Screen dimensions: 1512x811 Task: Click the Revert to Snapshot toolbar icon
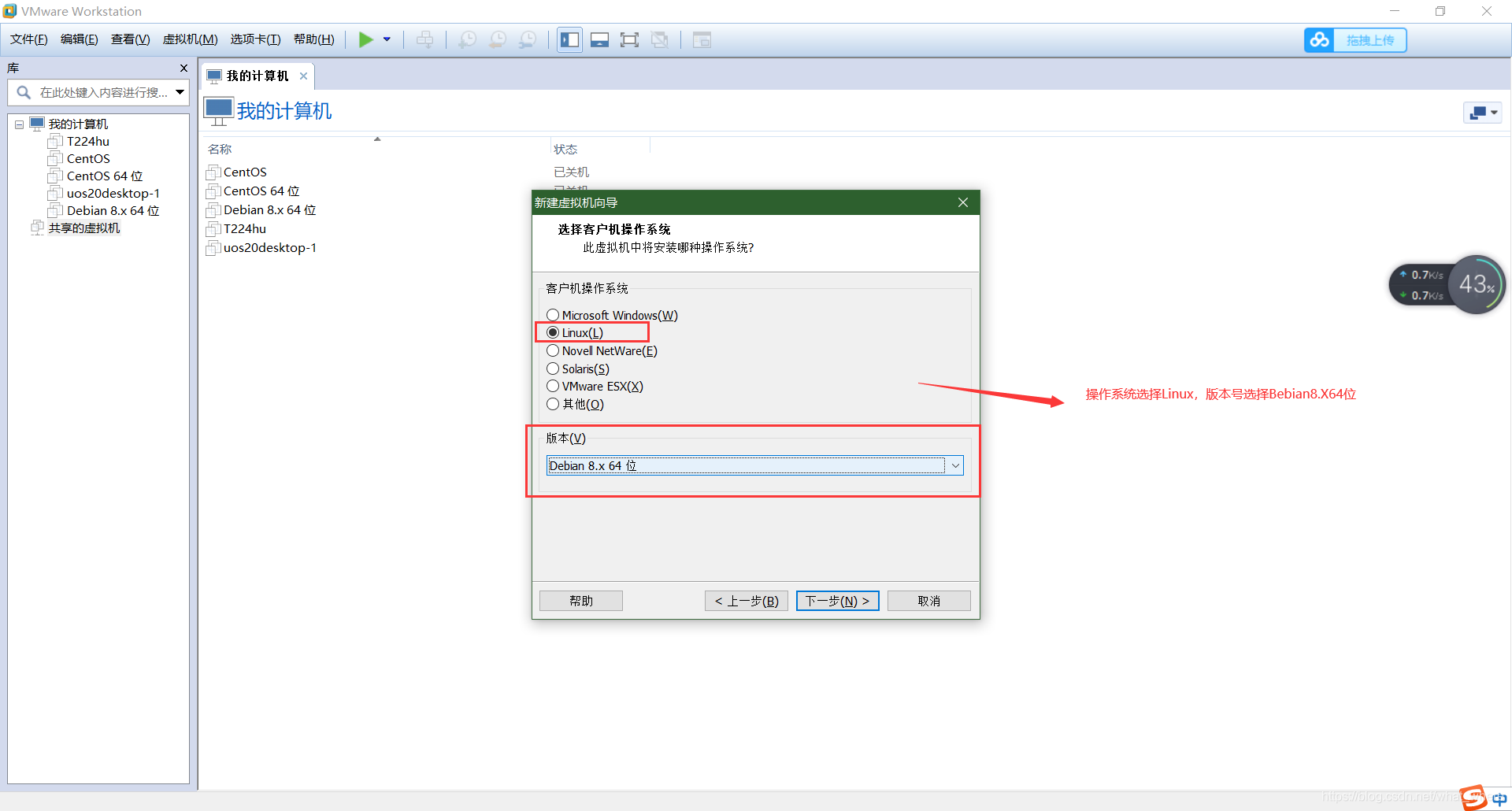click(x=498, y=39)
